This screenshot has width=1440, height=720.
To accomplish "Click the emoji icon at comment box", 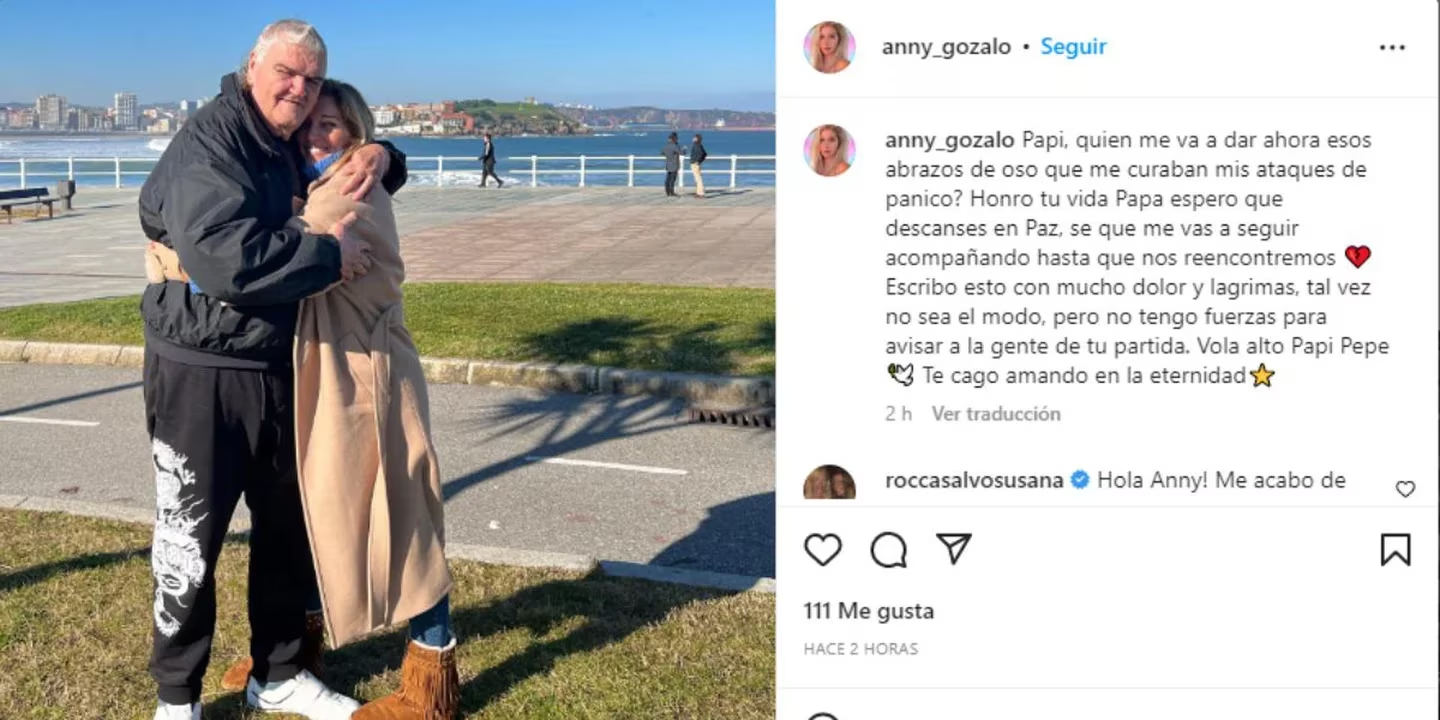I will click(x=822, y=716).
